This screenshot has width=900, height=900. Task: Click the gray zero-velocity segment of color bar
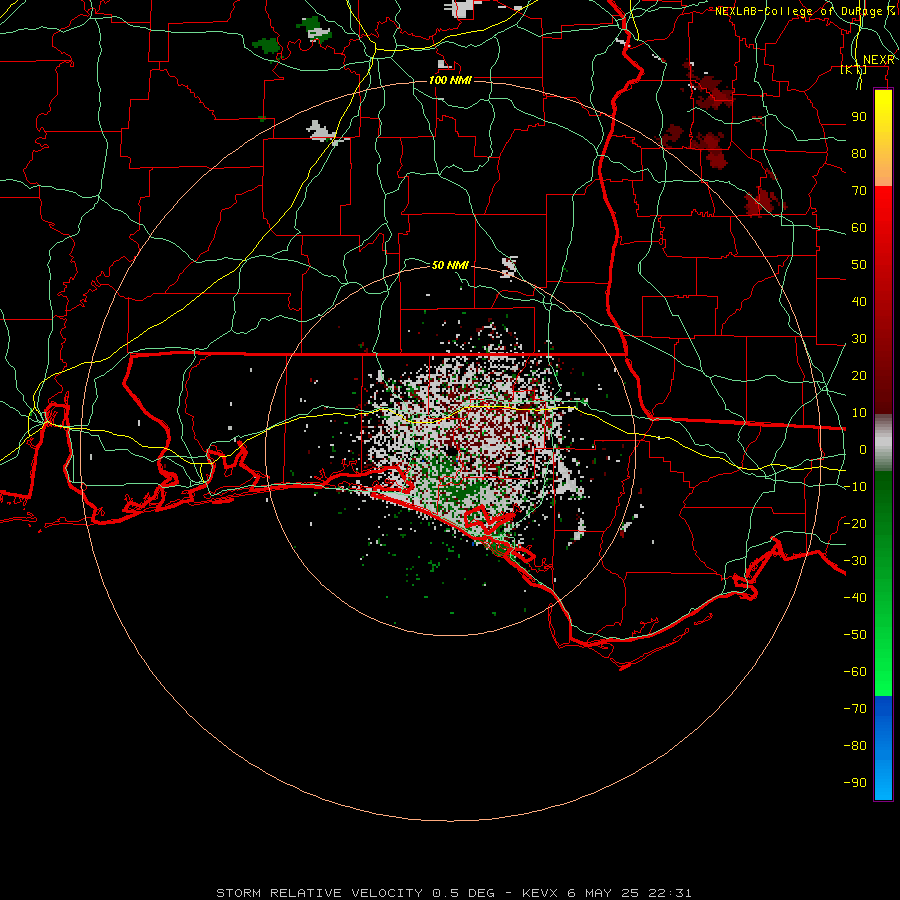coord(883,442)
